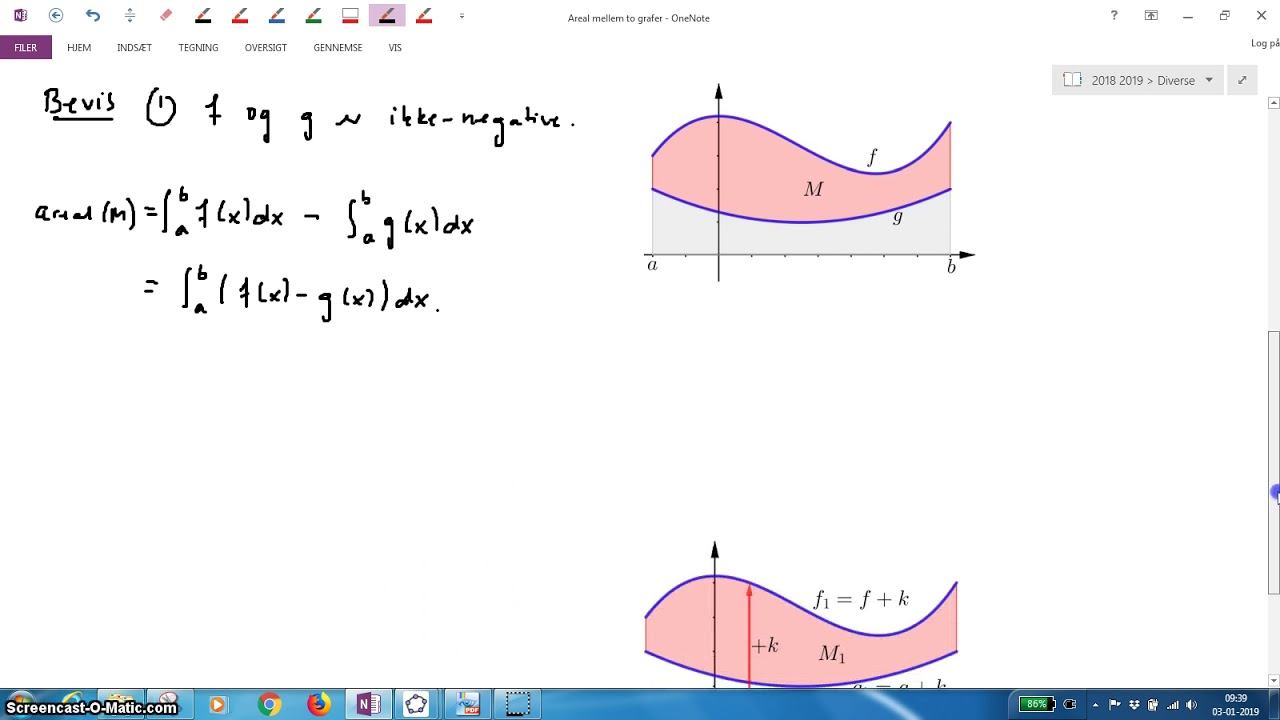Viewport: 1280px width, 720px height.
Task: Open Ribbon Display Options
Action: tap(1151, 16)
